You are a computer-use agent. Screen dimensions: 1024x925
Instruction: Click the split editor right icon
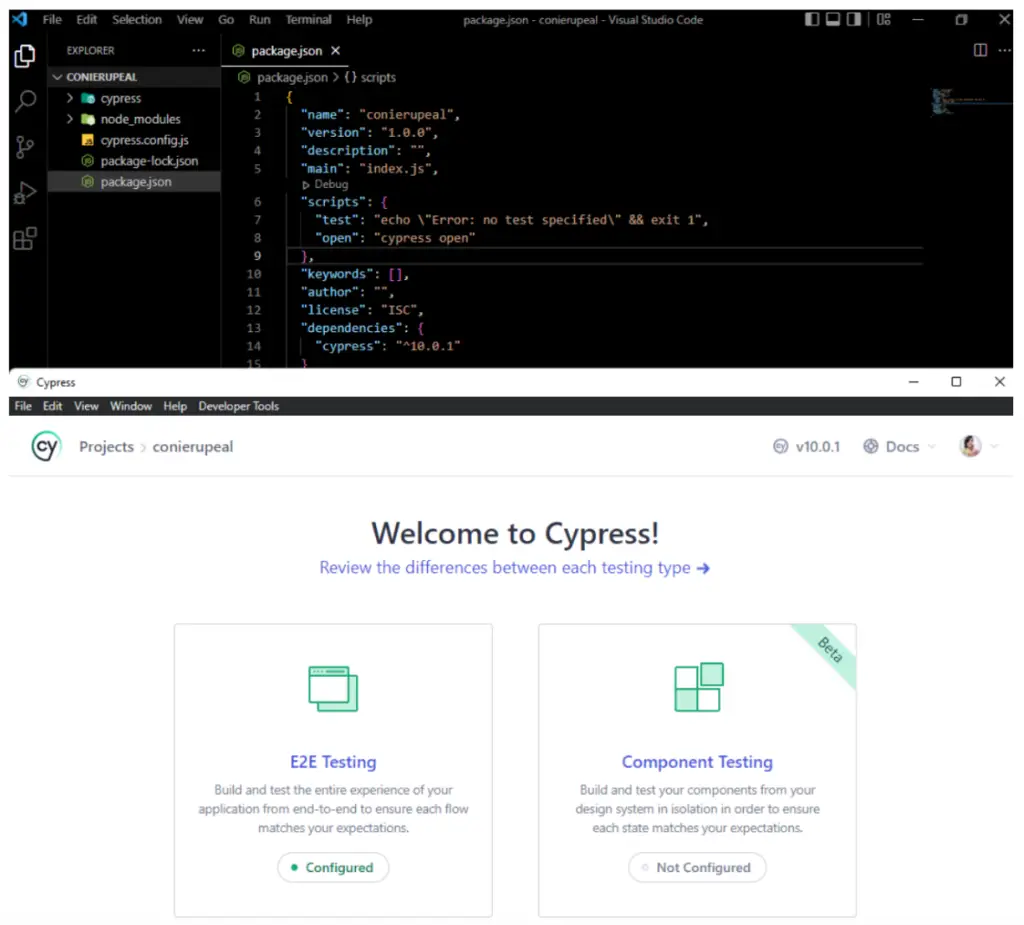980,51
